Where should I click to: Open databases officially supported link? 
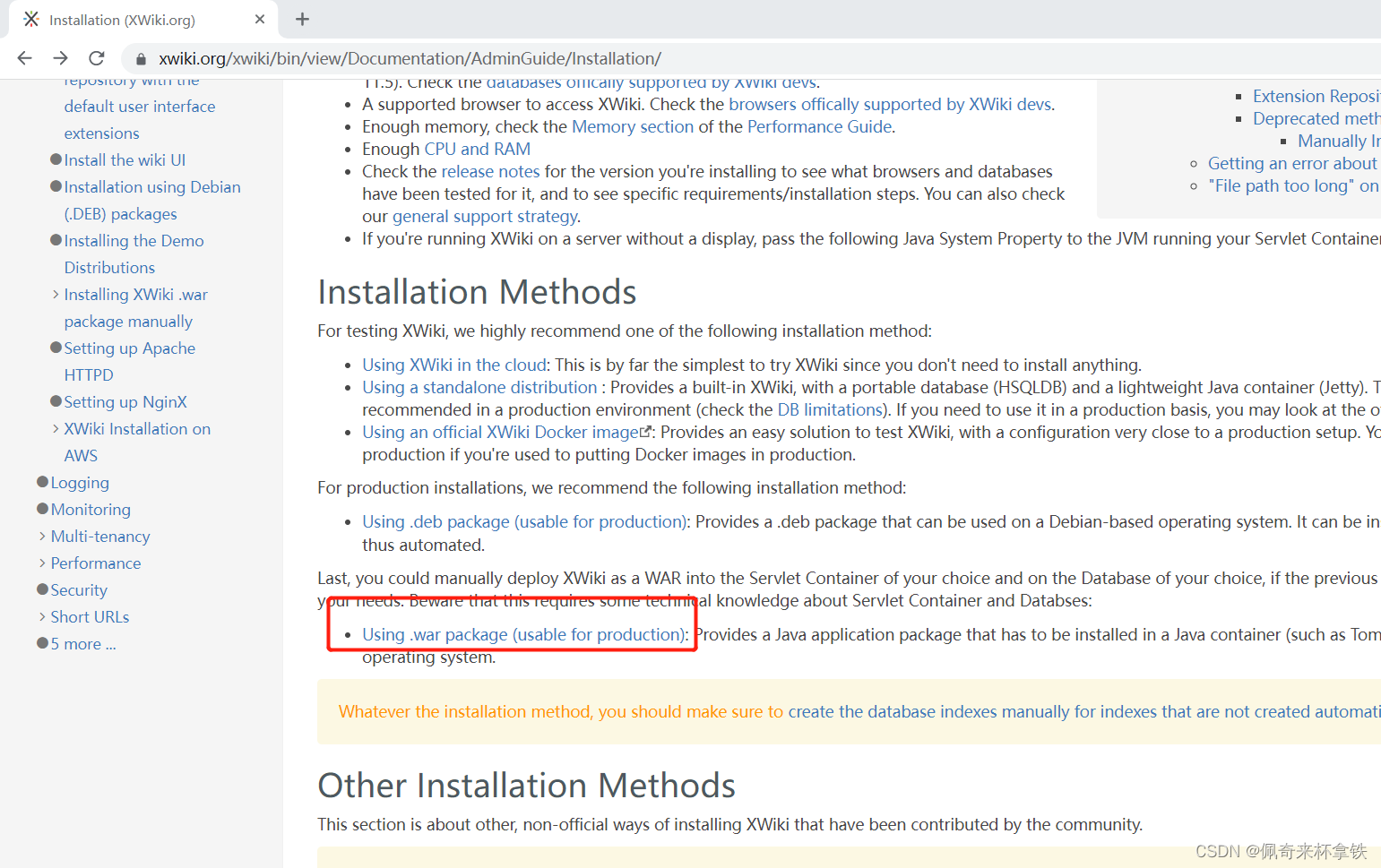point(651,83)
